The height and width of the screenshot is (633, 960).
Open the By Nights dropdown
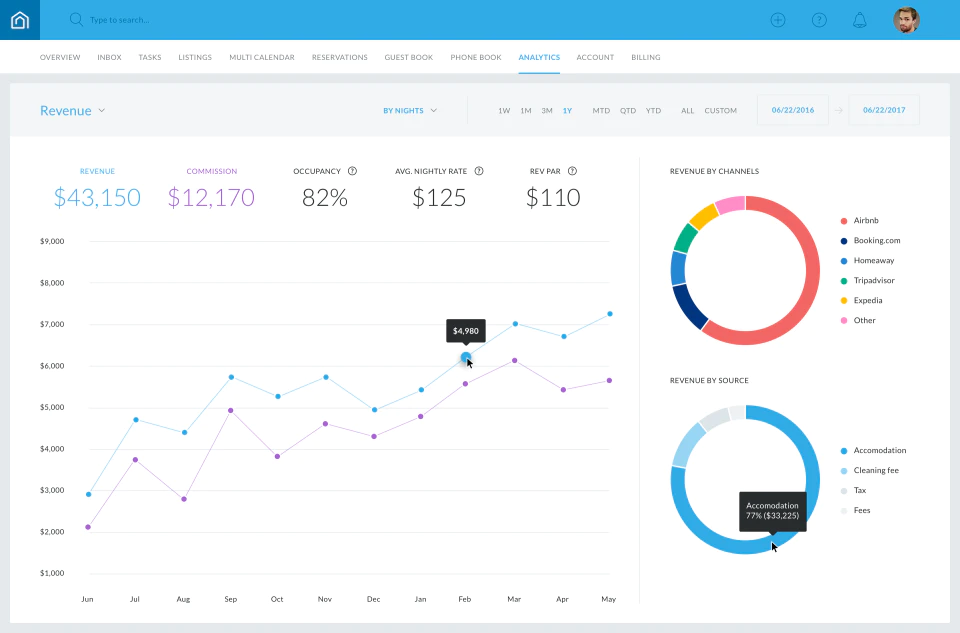410,111
